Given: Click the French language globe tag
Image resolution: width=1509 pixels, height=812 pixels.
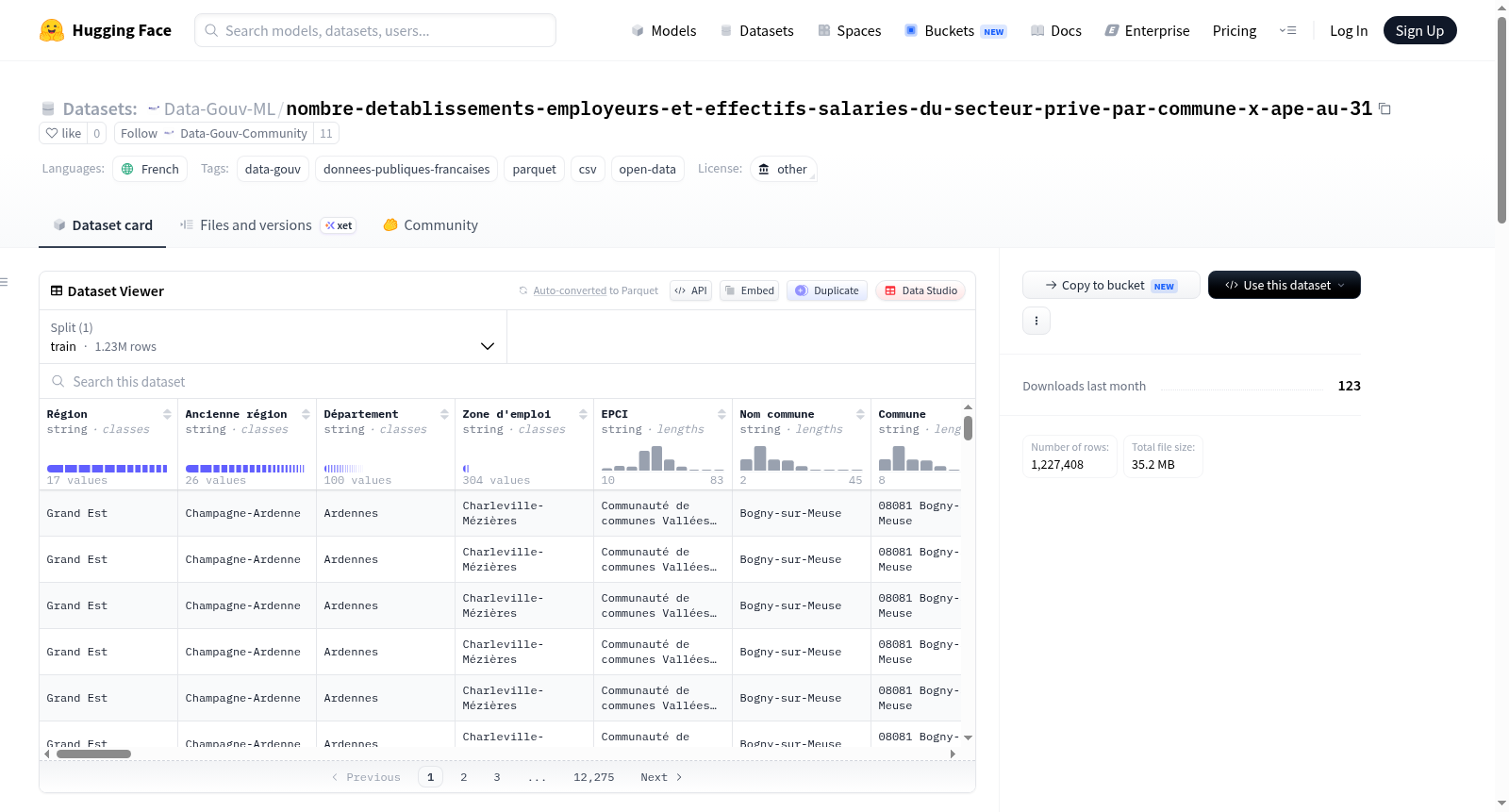Looking at the screenshot, I should (x=150, y=169).
